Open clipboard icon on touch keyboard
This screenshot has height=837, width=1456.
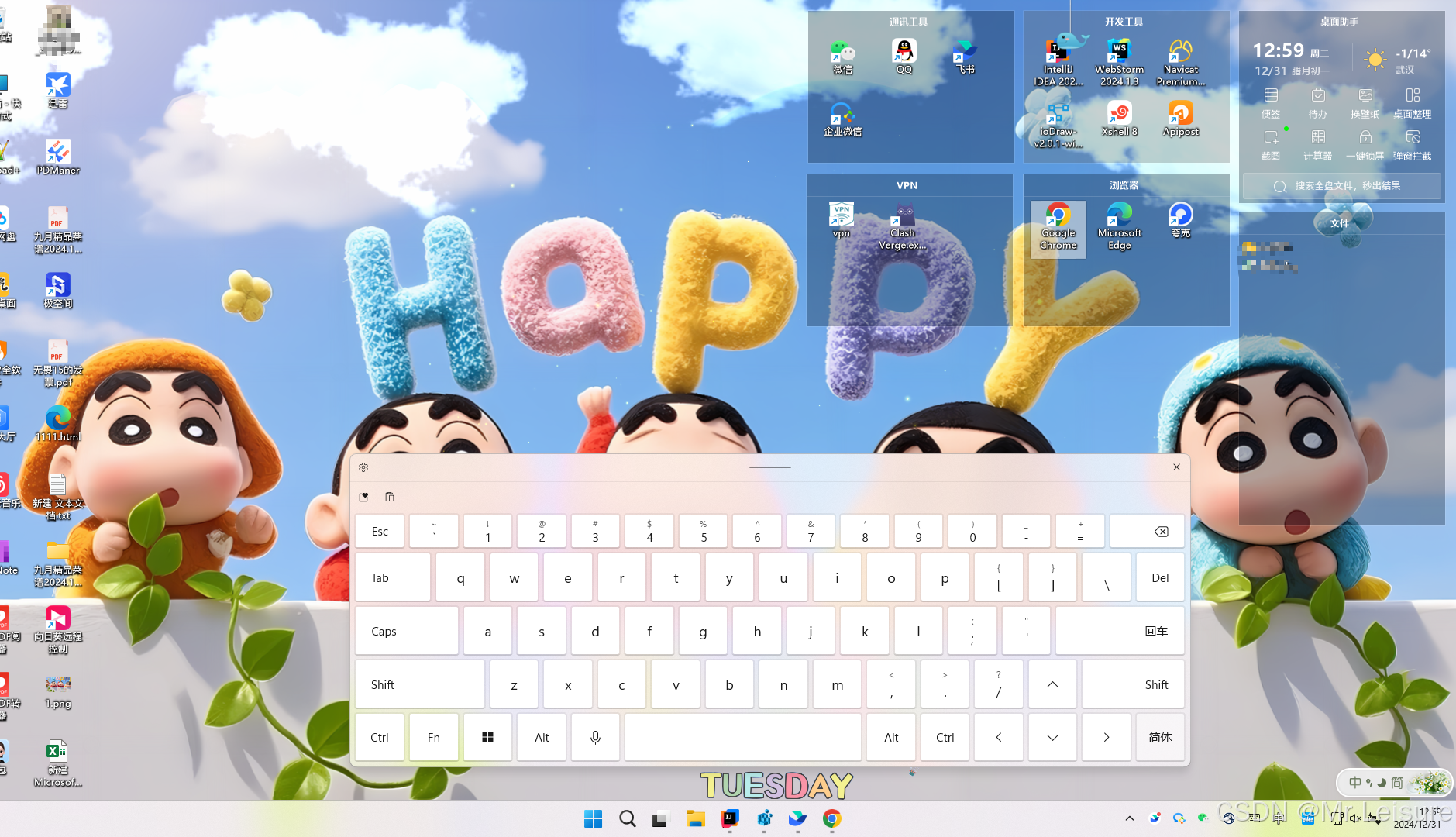click(390, 497)
